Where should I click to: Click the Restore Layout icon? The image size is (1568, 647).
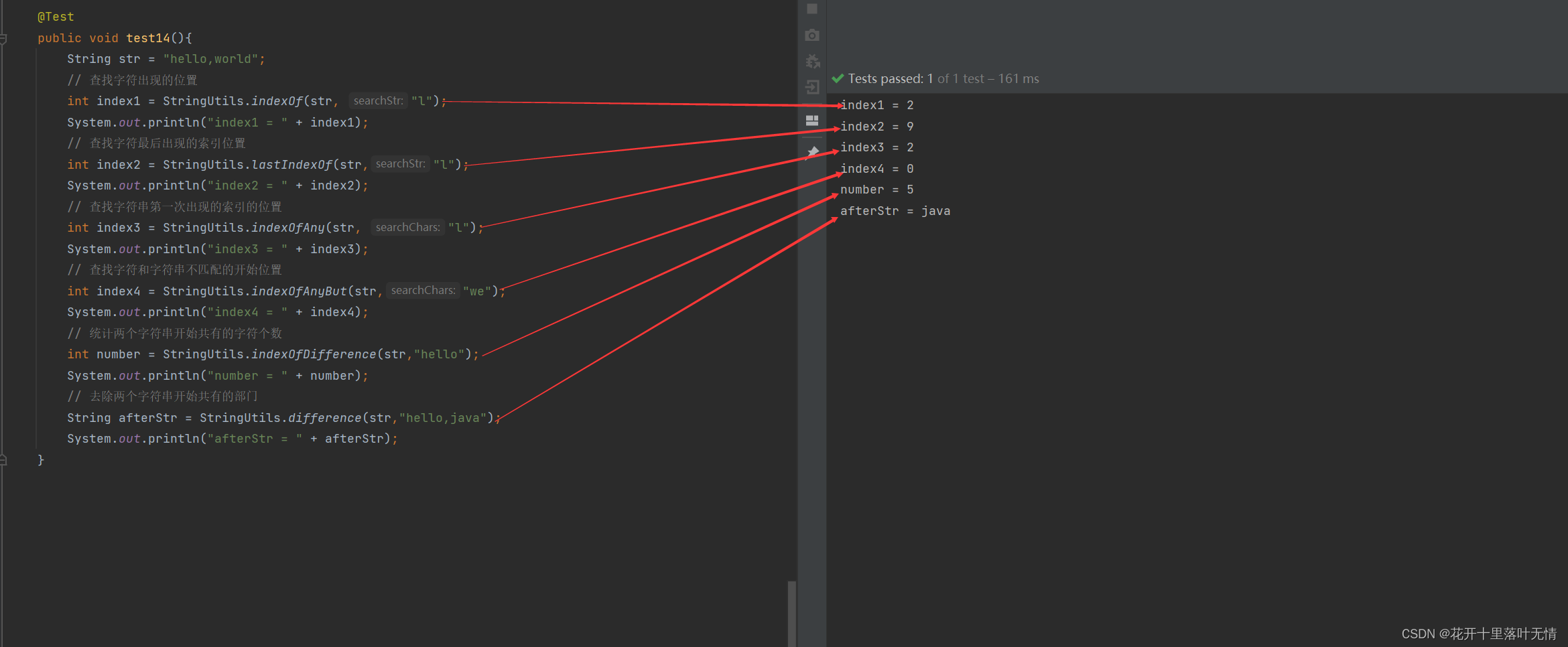(x=812, y=121)
